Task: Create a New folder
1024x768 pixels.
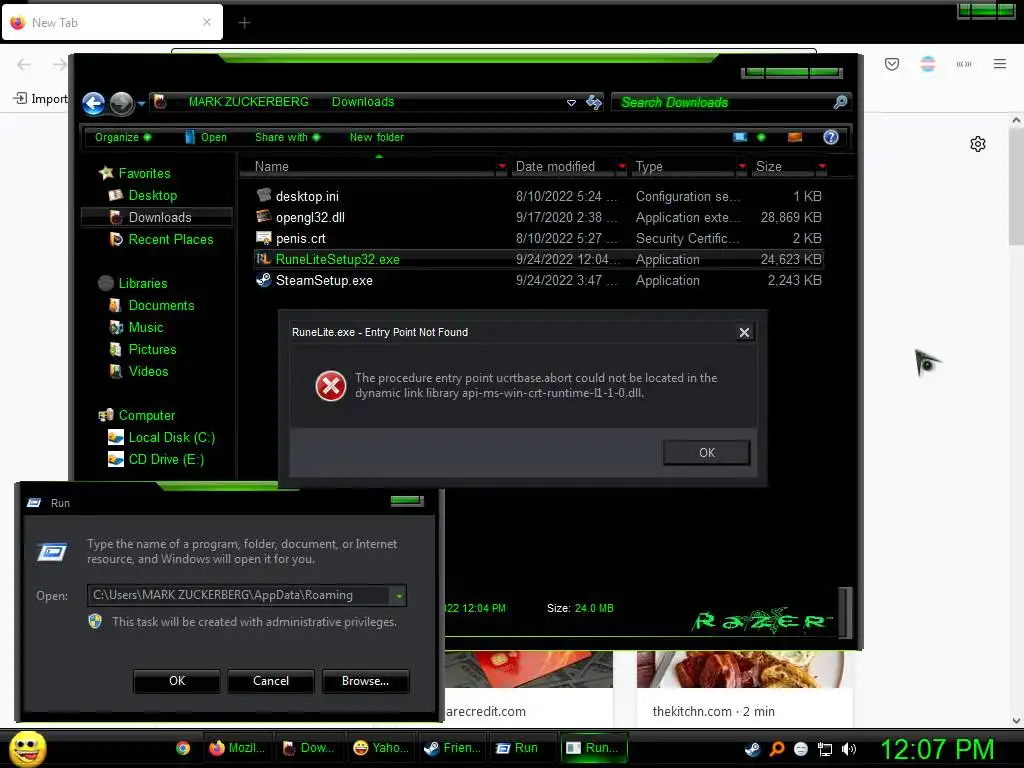Action: [x=377, y=137]
